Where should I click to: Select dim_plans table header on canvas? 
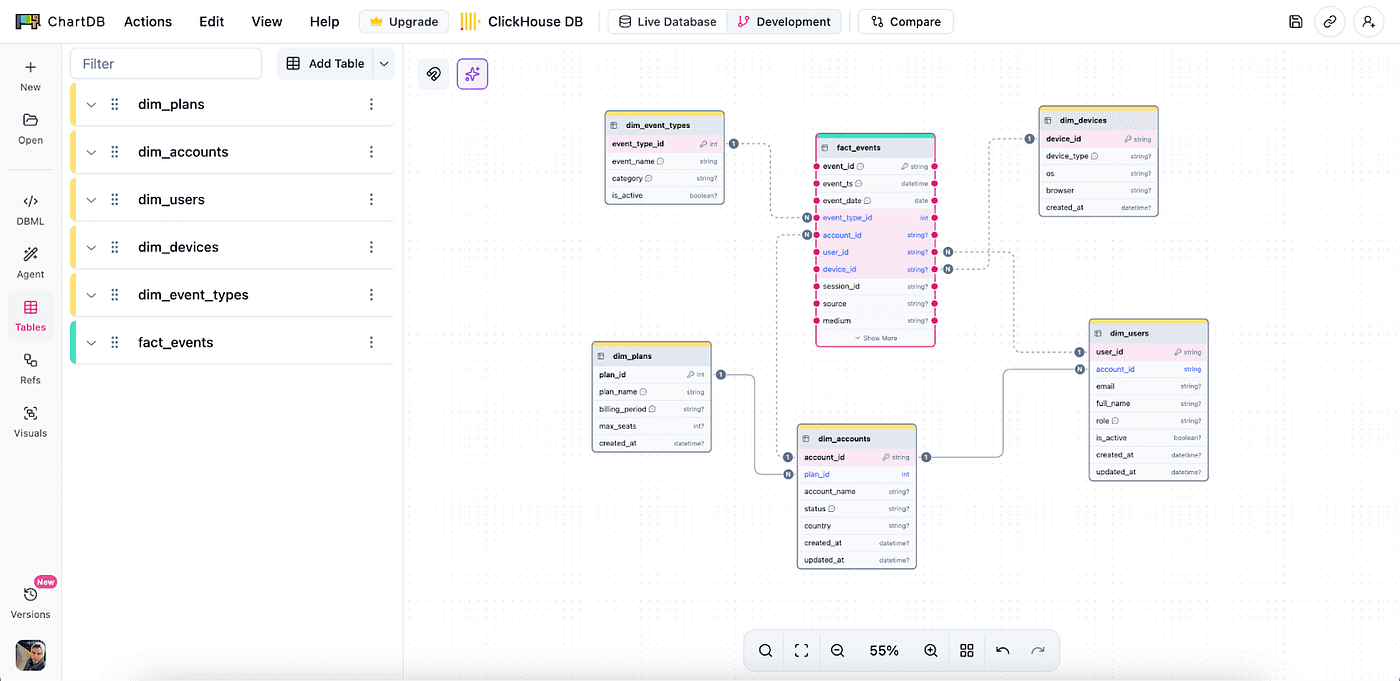pyautogui.click(x=652, y=356)
